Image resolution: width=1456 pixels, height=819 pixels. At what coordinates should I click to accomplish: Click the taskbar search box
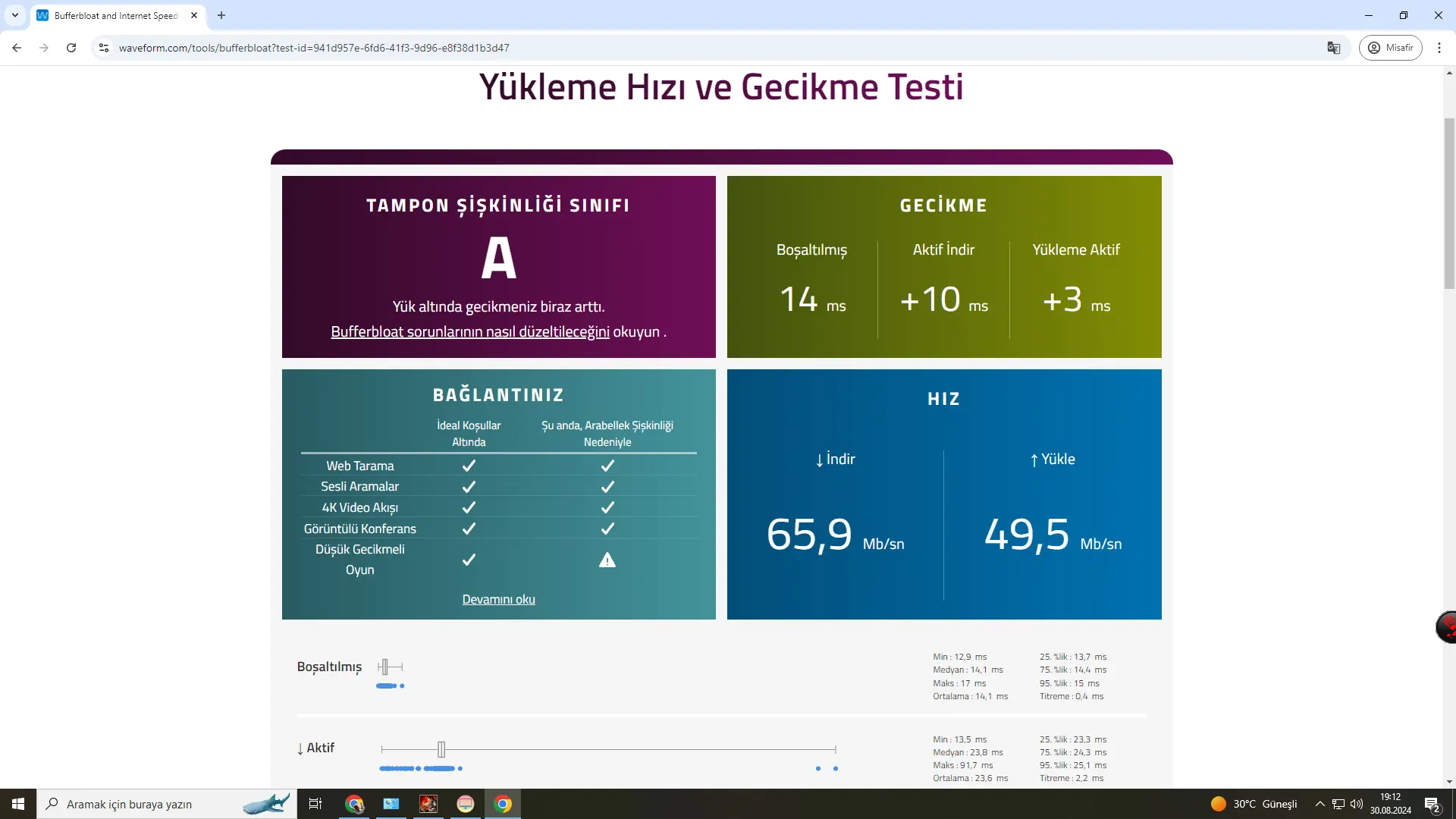(x=167, y=804)
